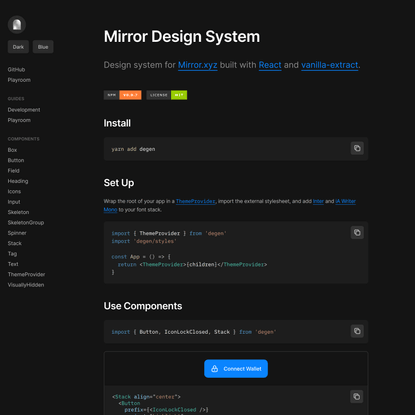The height and width of the screenshot is (415, 415).
Task: Click the 'yarn add degen' code text
Action: 133,149
